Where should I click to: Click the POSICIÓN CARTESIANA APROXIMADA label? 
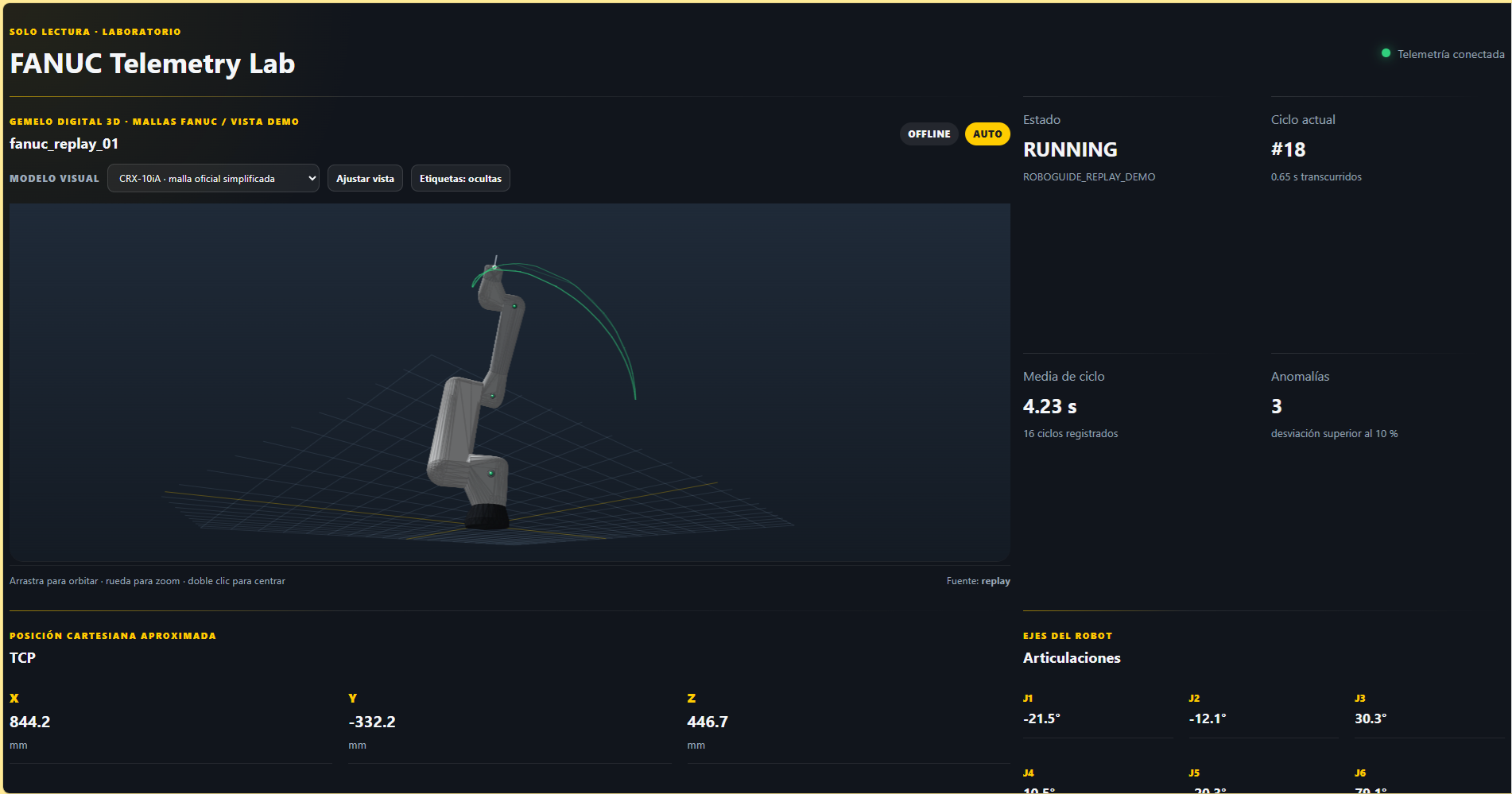coord(113,636)
